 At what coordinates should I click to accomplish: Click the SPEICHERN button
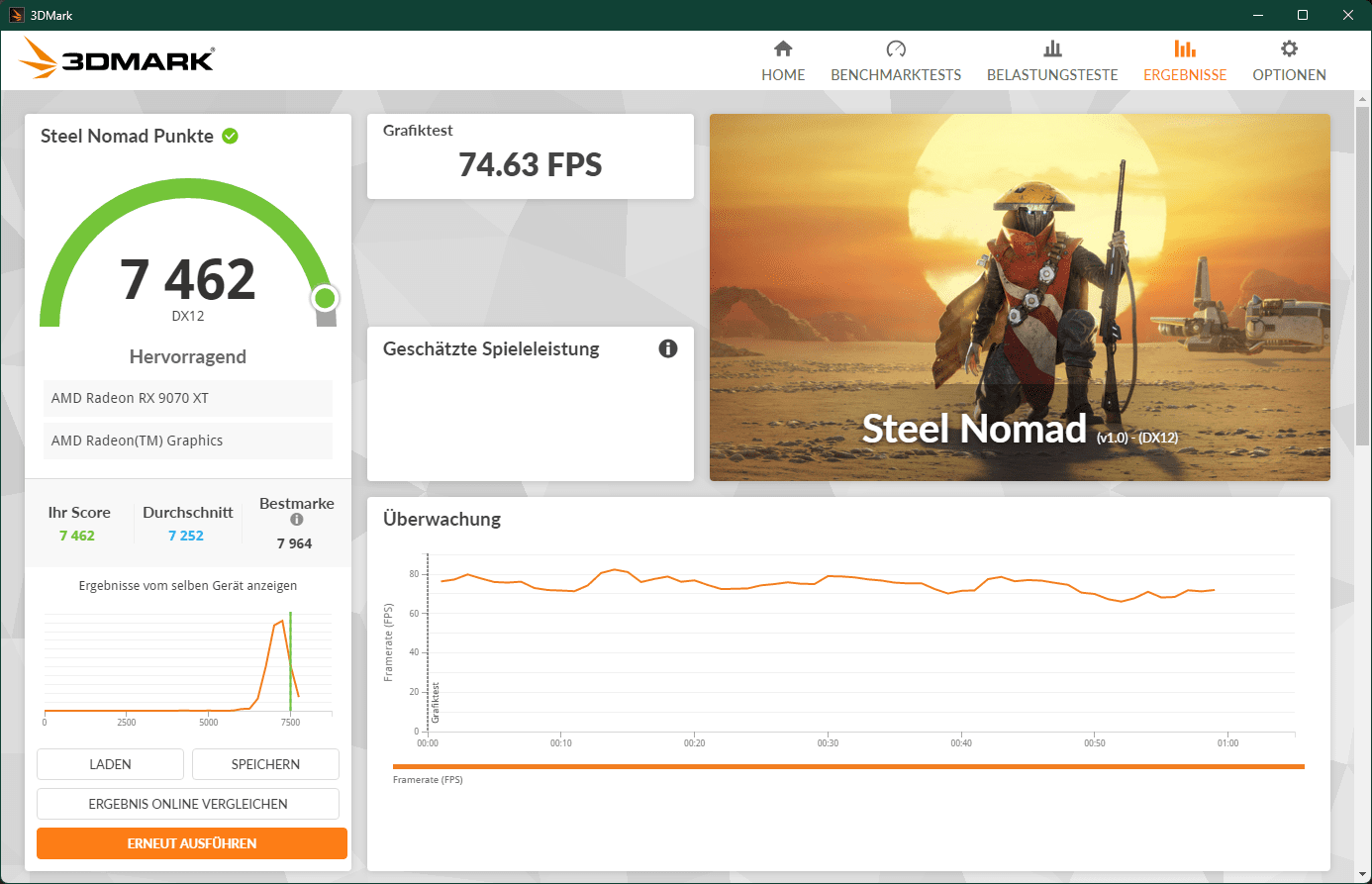tap(265, 764)
